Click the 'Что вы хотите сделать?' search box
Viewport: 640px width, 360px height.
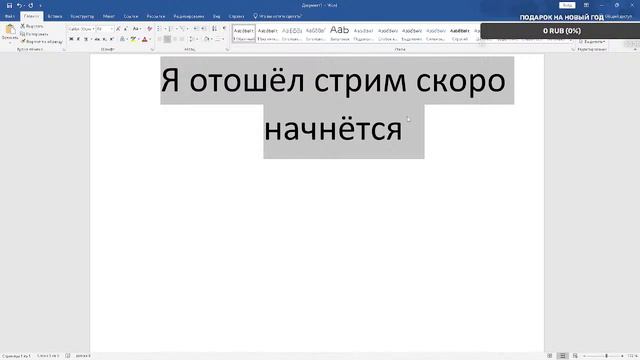[278, 16]
